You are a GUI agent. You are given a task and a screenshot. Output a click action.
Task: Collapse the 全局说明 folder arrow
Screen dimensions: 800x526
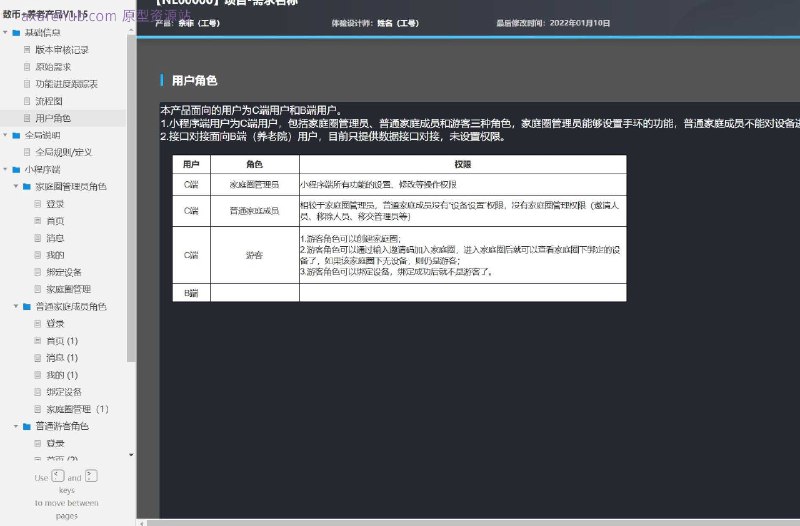[x=6, y=135]
